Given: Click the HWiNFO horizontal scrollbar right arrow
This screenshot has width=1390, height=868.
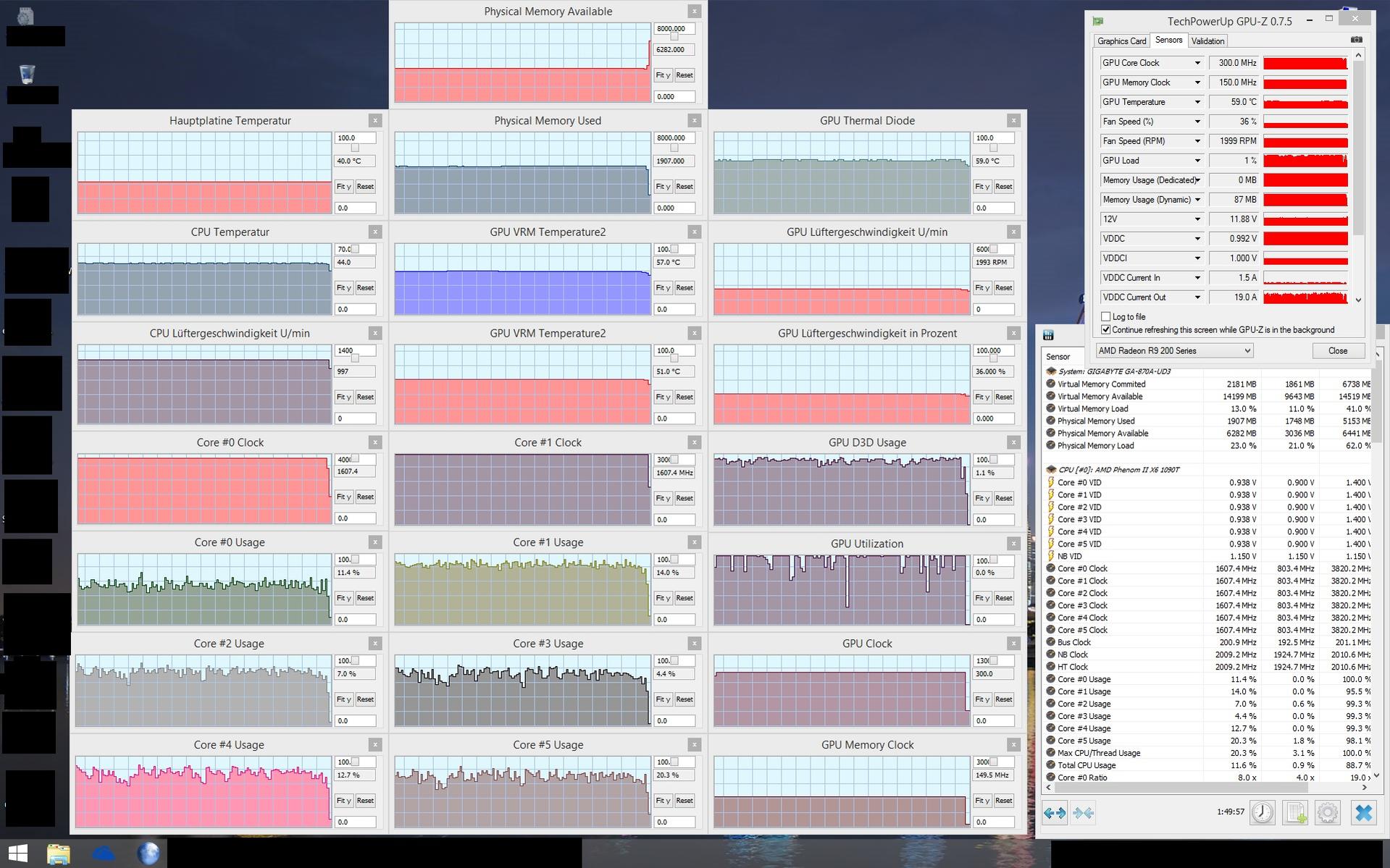Looking at the screenshot, I should pyautogui.click(x=1365, y=788).
